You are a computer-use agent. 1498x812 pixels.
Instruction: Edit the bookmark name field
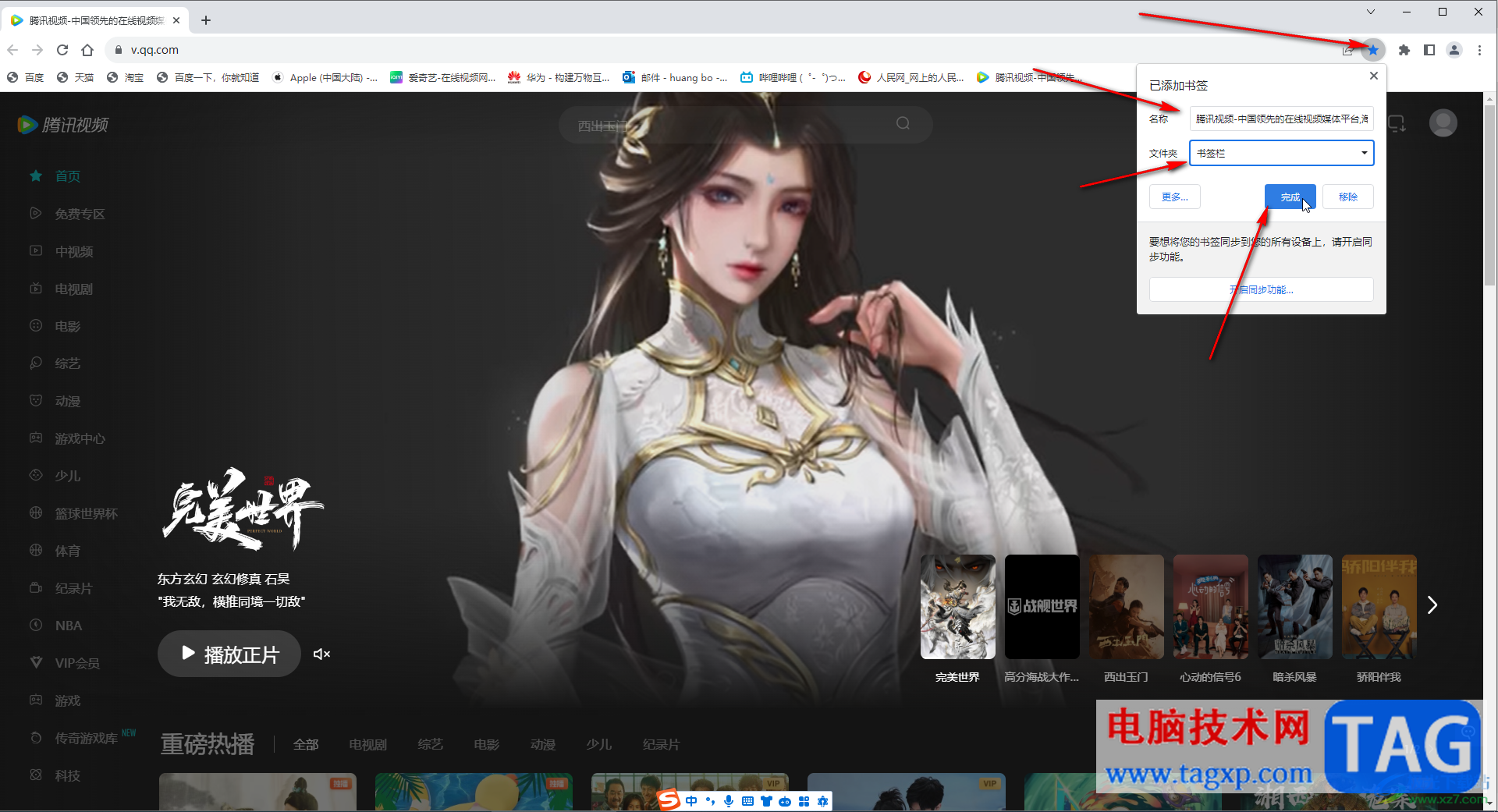(1281, 119)
